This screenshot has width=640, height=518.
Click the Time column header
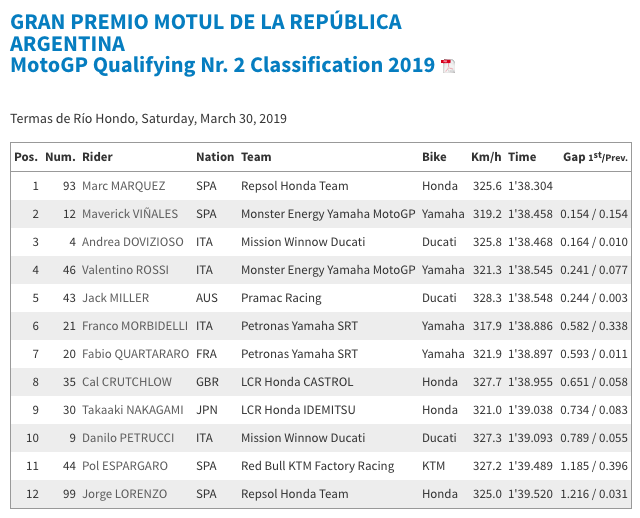522,157
